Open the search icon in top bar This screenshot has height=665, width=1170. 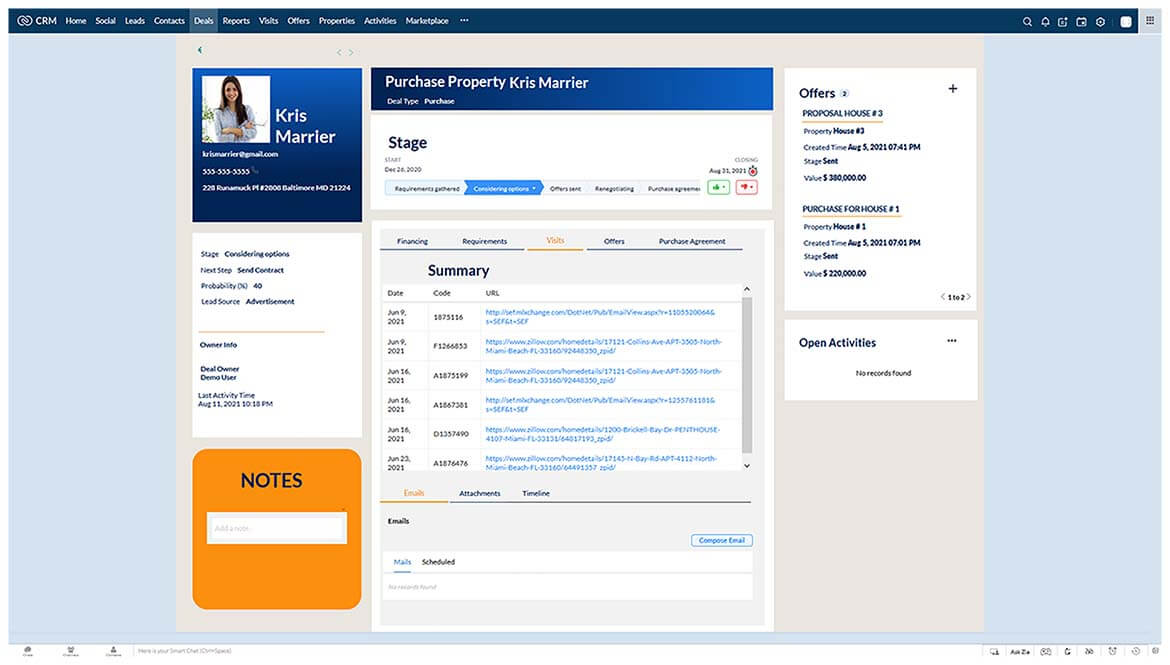point(1027,22)
